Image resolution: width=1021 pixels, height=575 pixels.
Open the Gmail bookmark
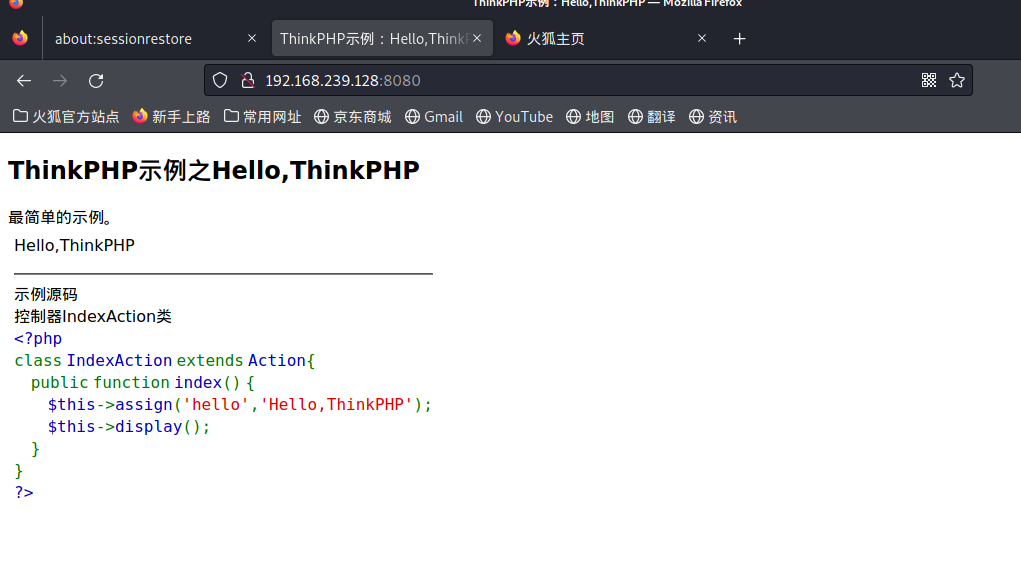click(434, 117)
